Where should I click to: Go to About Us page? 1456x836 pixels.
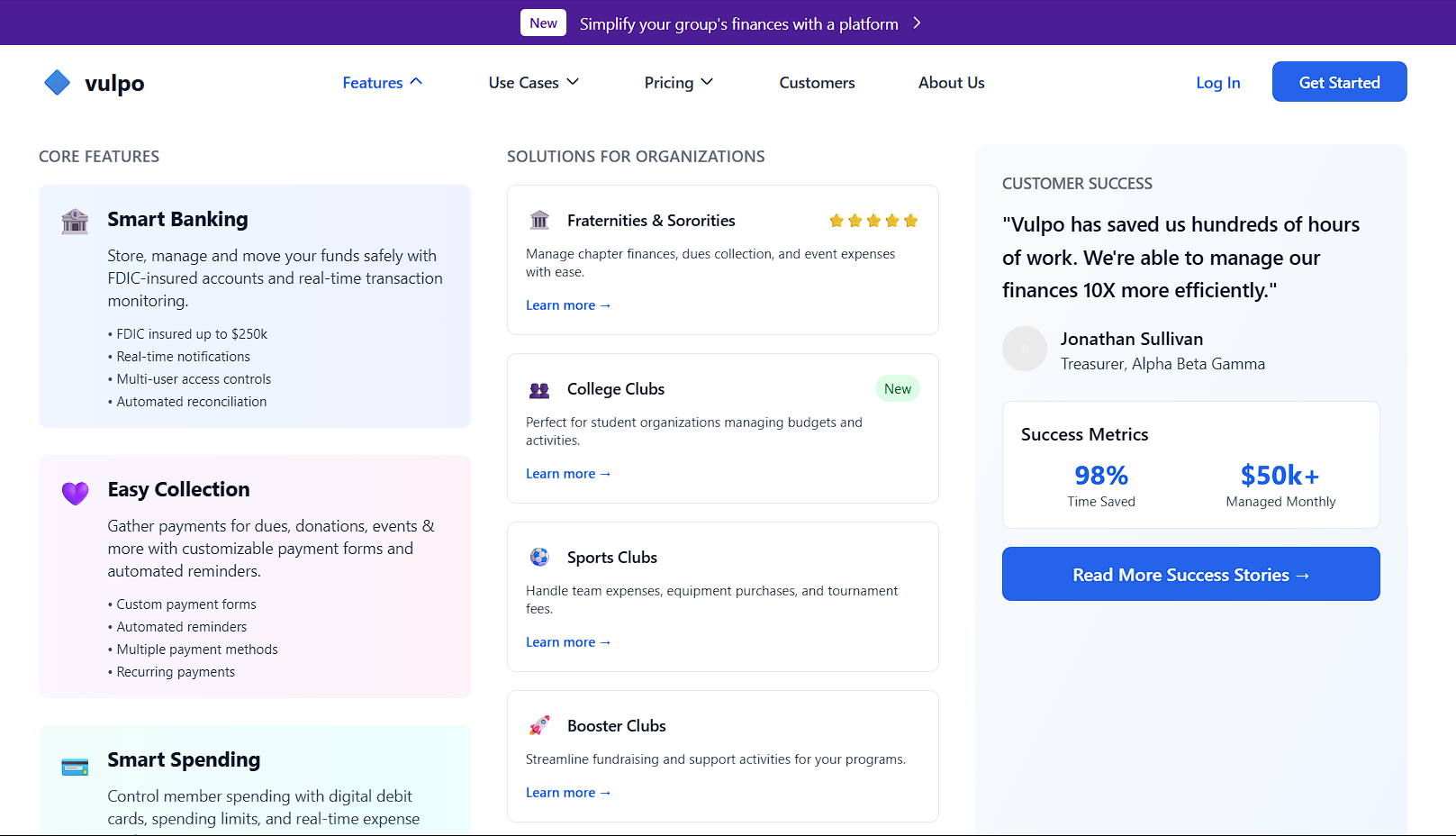tap(951, 83)
